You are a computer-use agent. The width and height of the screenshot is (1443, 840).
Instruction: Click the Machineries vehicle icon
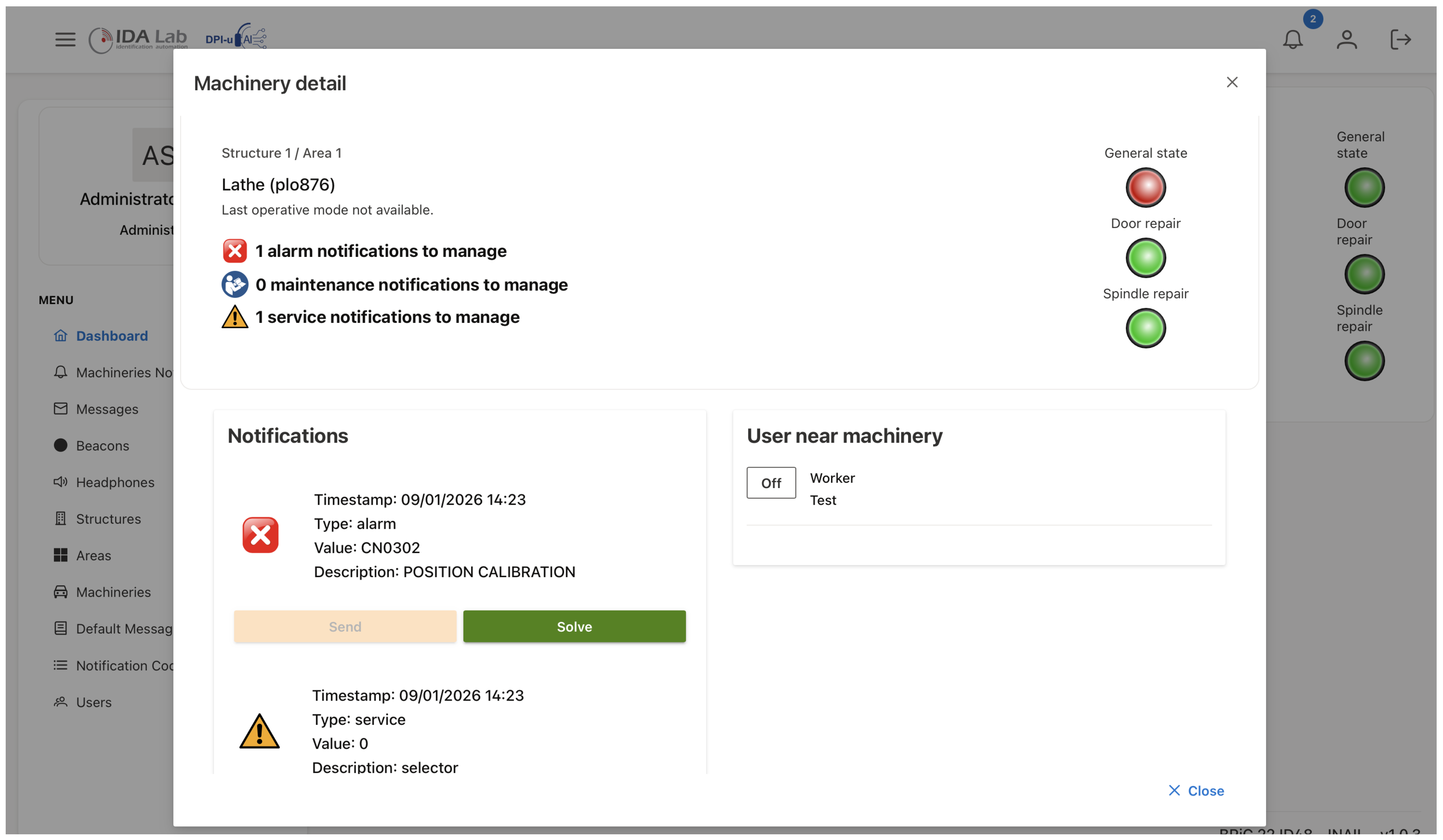[61, 591]
